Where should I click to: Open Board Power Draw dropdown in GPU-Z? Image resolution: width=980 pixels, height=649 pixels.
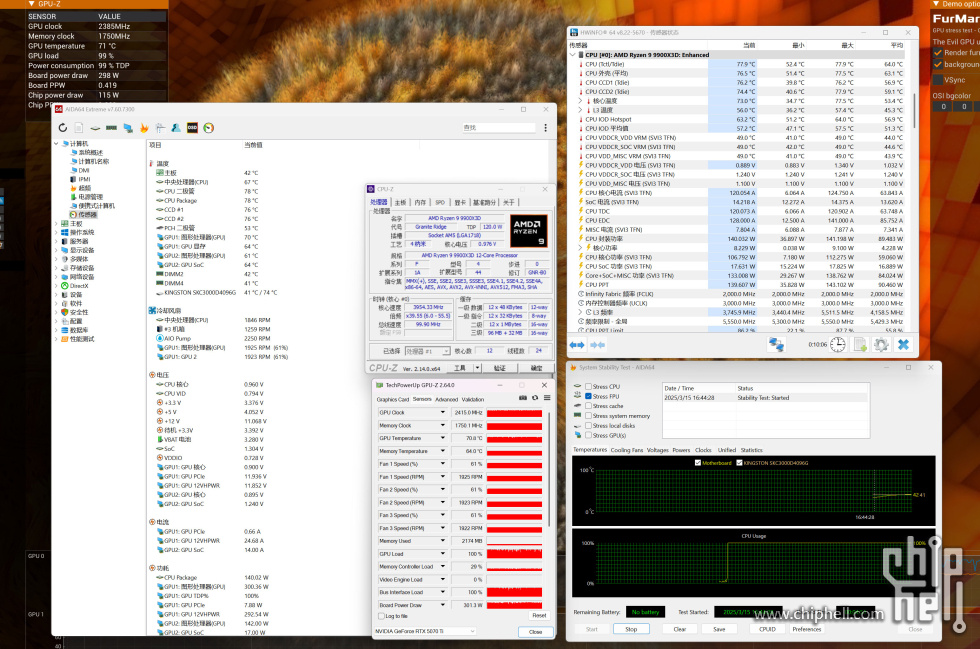pyautogui.click(x=442, y=605)
